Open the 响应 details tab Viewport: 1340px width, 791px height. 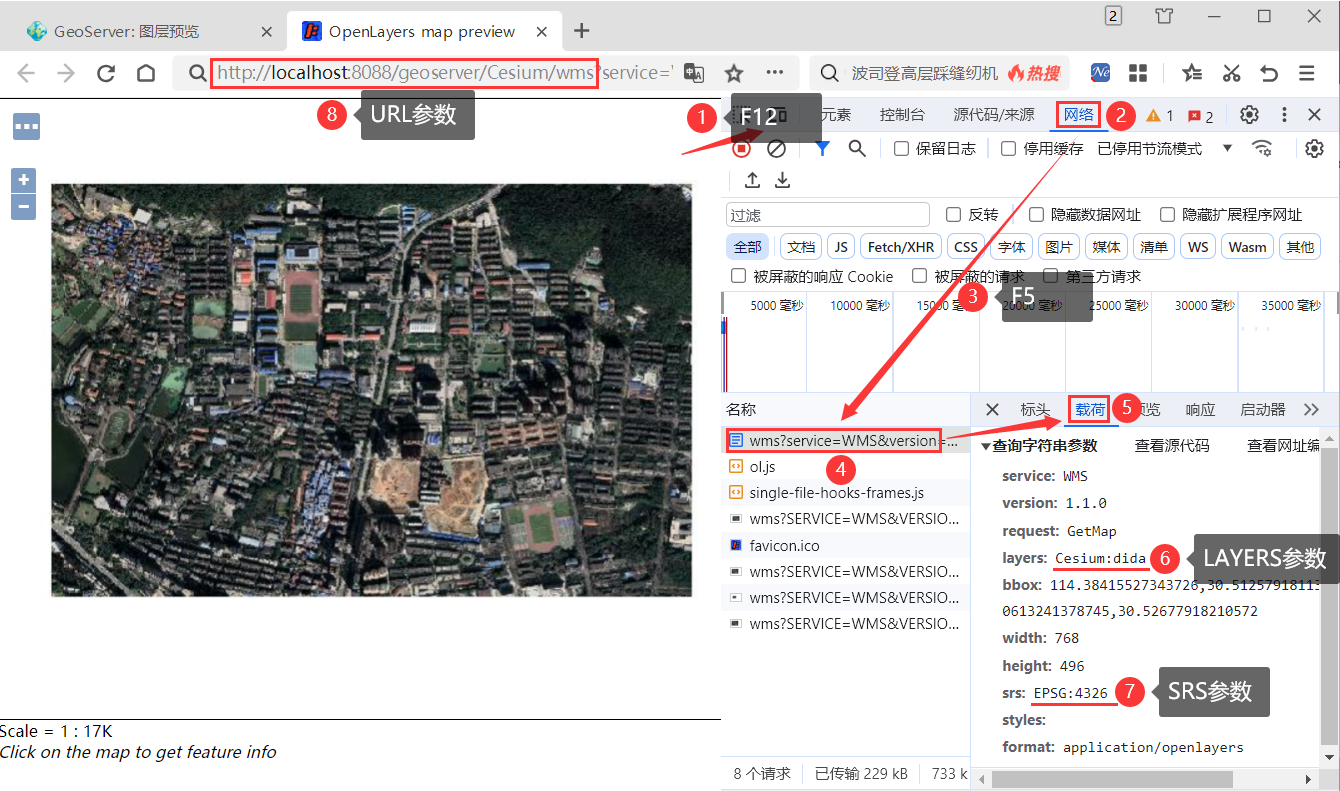click(1200, 409)
